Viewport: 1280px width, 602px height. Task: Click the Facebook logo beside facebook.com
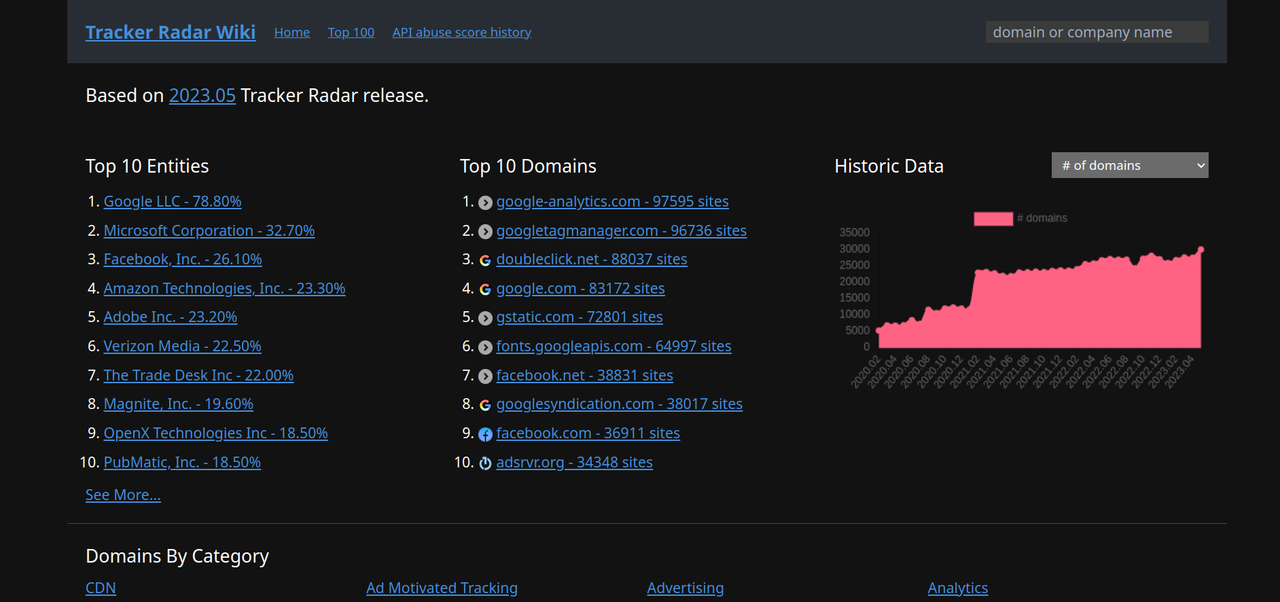[485, 434]
